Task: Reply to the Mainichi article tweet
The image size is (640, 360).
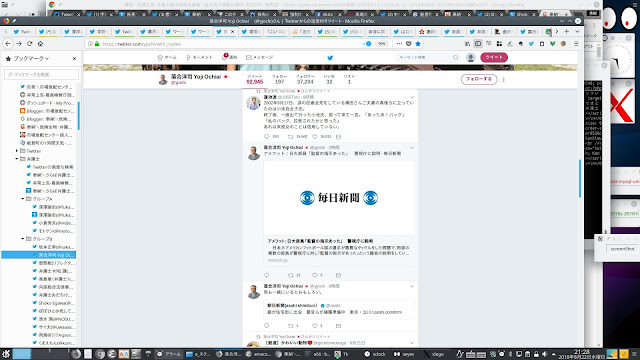Action: click(267, 275)
